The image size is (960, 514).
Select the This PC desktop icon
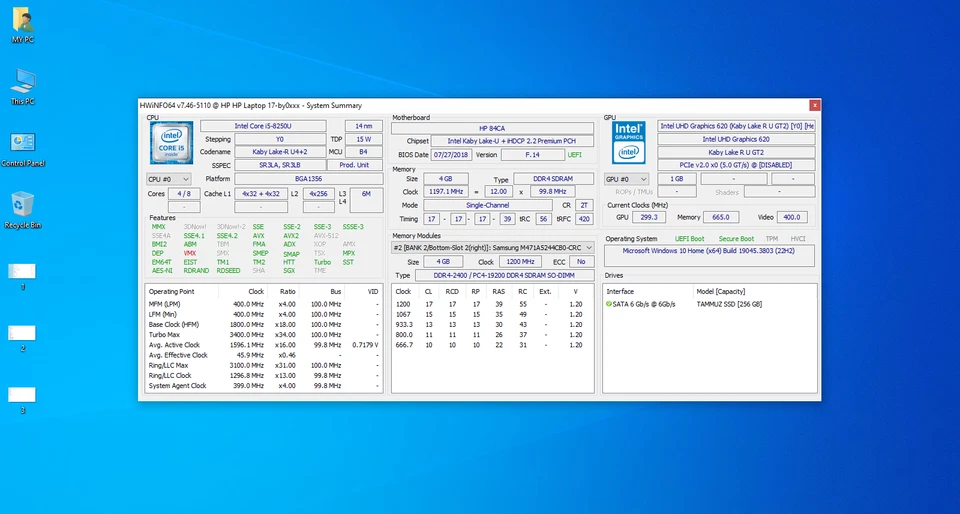click(23, 88)
